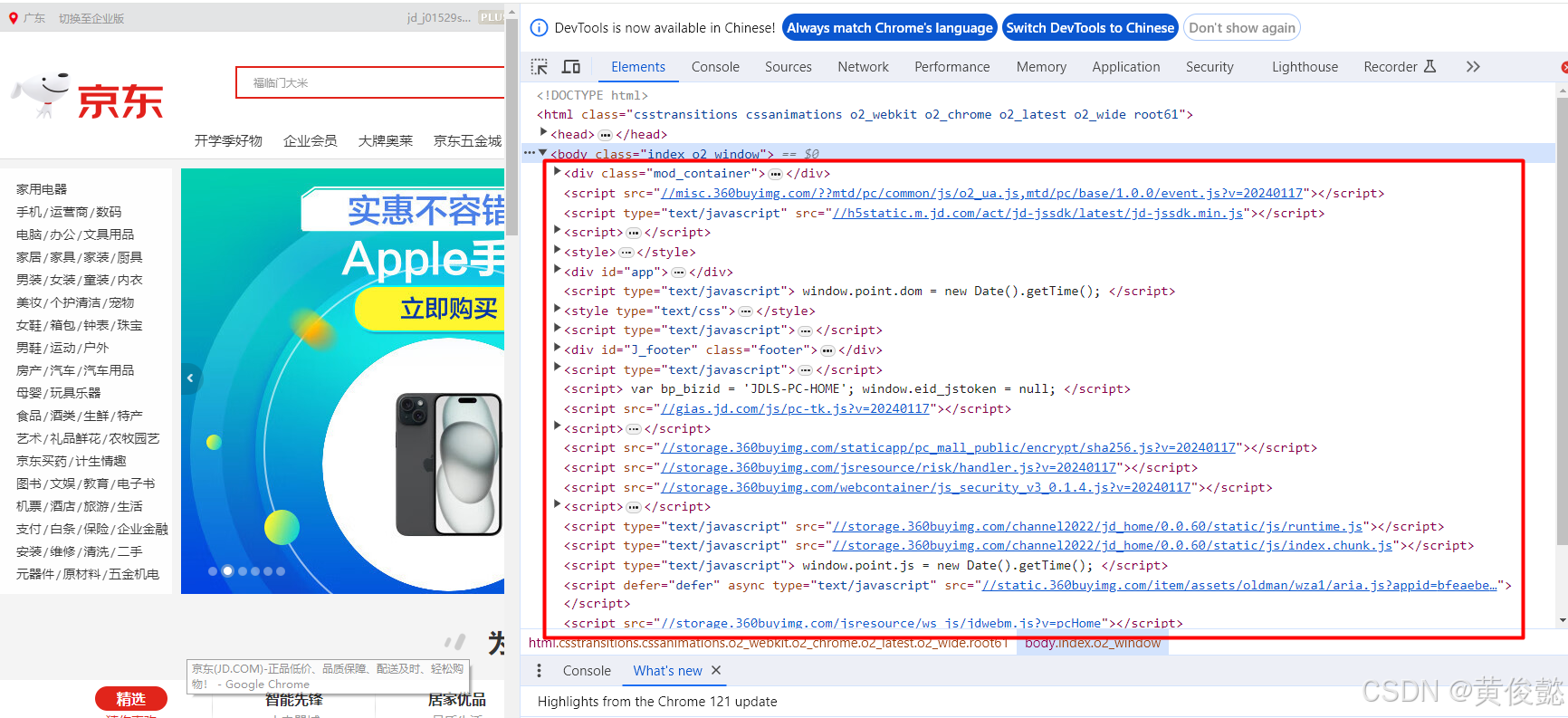Click the jd_j01529s account name

pyautogui.click(x=439, y=18)
